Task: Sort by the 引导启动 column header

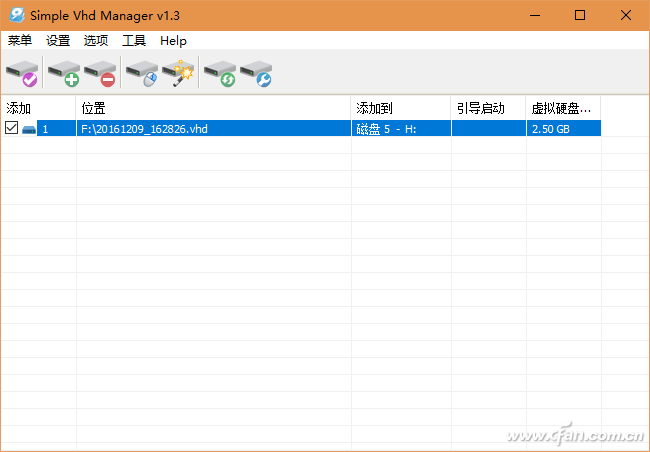Action: tap(488, 108)
